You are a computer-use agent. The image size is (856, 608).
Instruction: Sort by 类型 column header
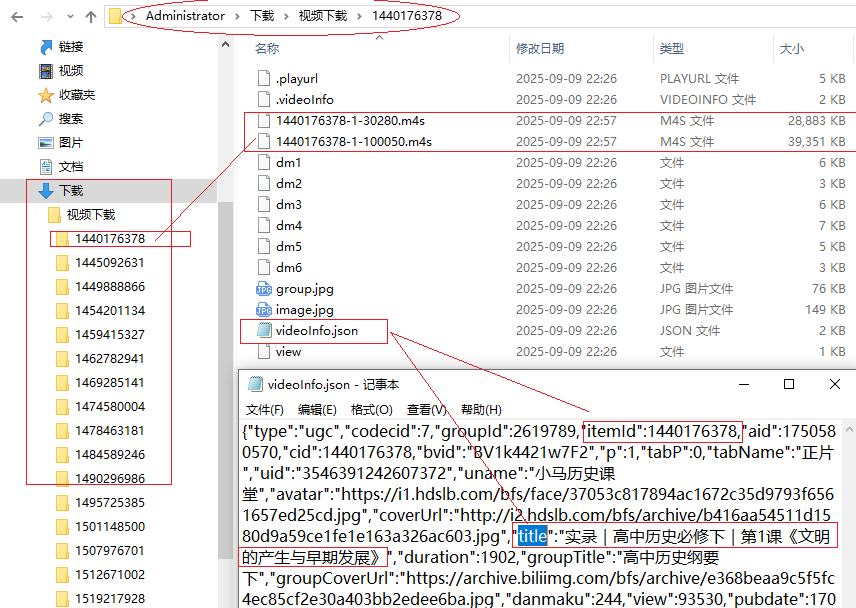[671, 49]
